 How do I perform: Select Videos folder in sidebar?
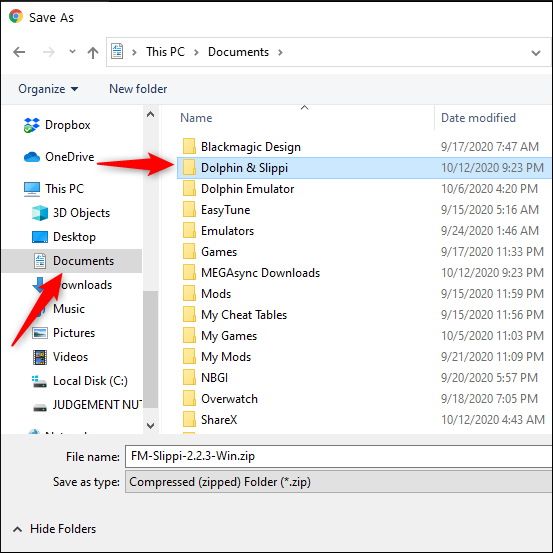point(60,357)
